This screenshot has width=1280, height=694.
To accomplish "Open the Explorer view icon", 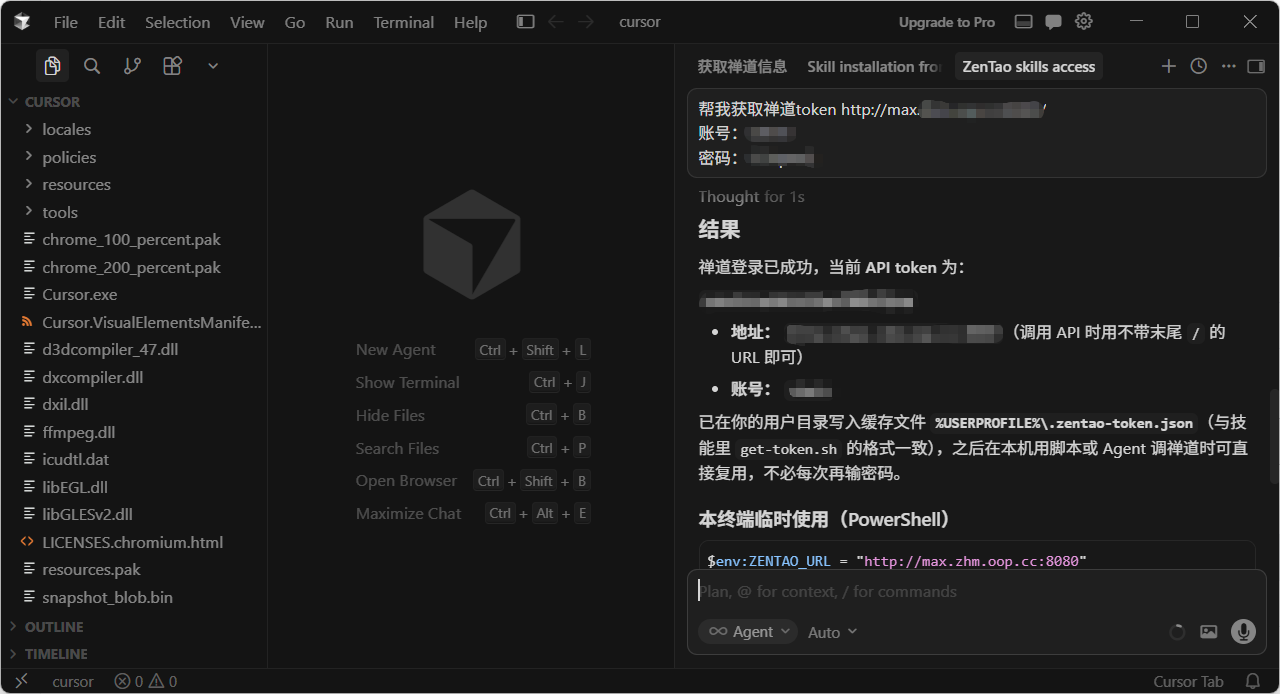I will click(52, 66).
